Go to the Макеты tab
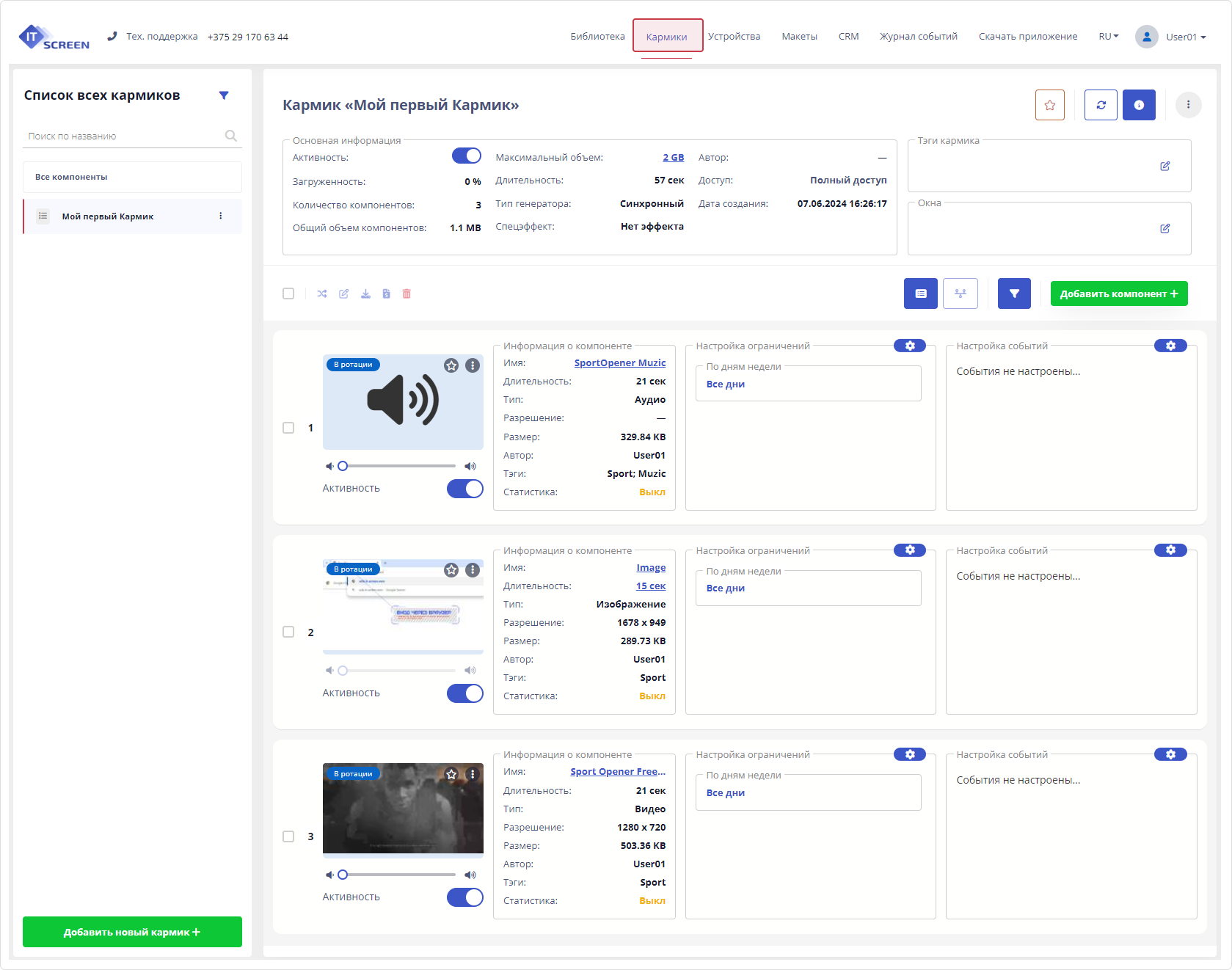Image resolution: width=1232 pixels, height=970 pixels. pos(799,37)
